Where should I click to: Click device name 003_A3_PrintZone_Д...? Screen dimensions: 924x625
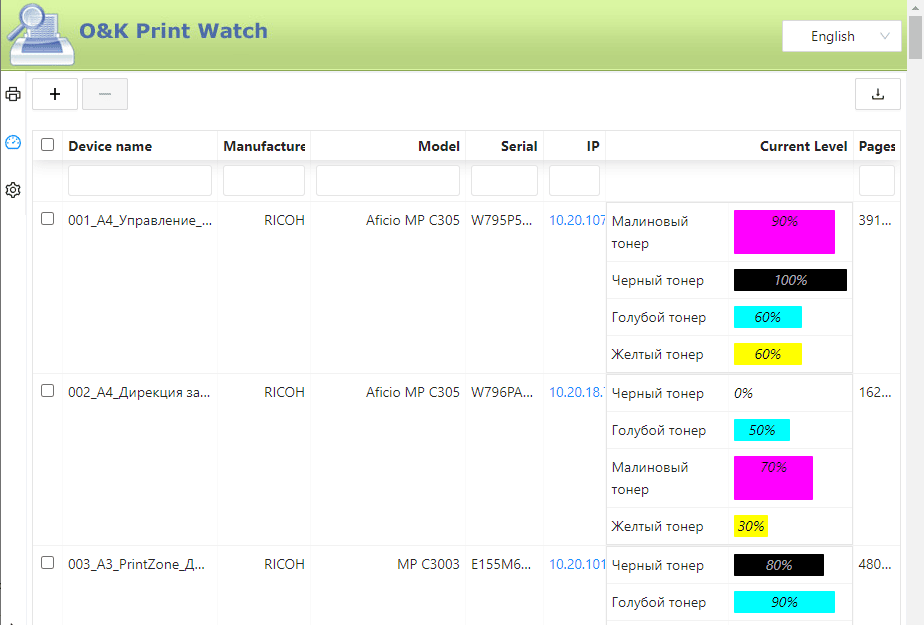[137, 564]
